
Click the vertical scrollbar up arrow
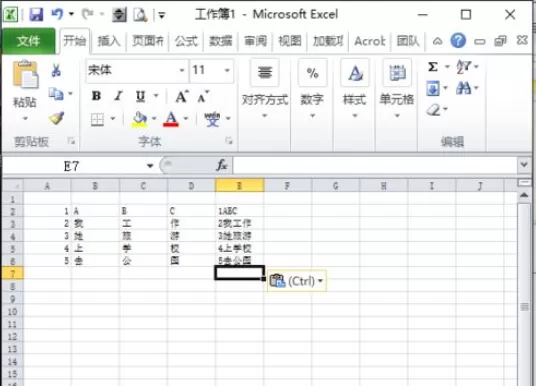point(524,195)
